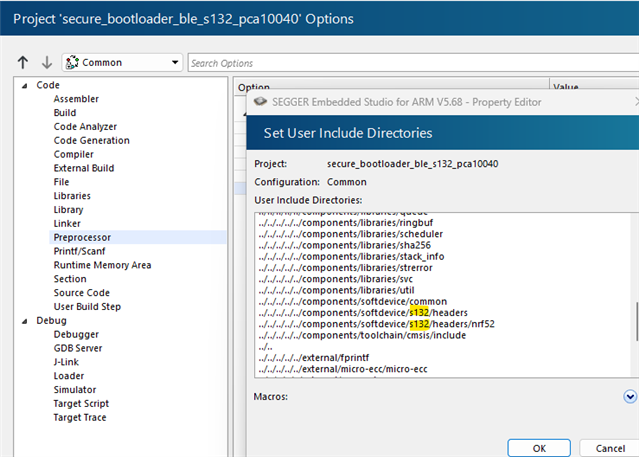Viewport: 639px width, 457px height.
Task: Click the down arrow navigation icon
Action: (x=47, y=62)
